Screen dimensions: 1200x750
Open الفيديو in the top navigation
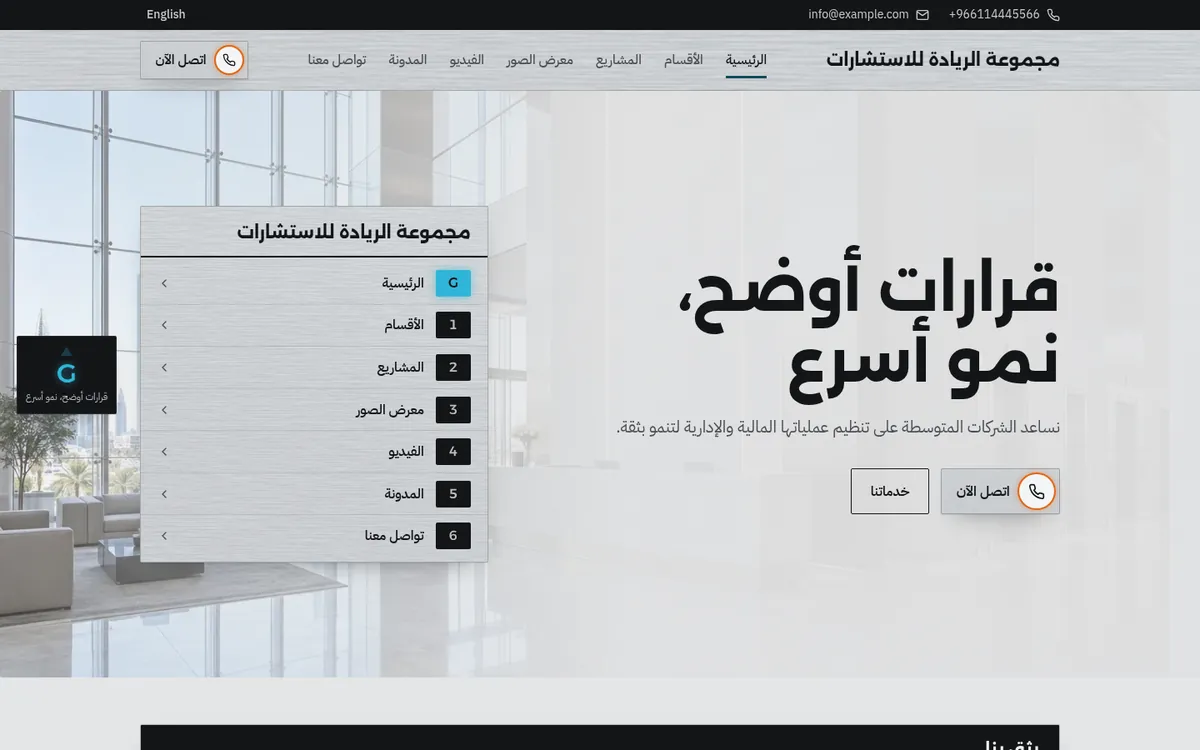(x=466, y=60)
